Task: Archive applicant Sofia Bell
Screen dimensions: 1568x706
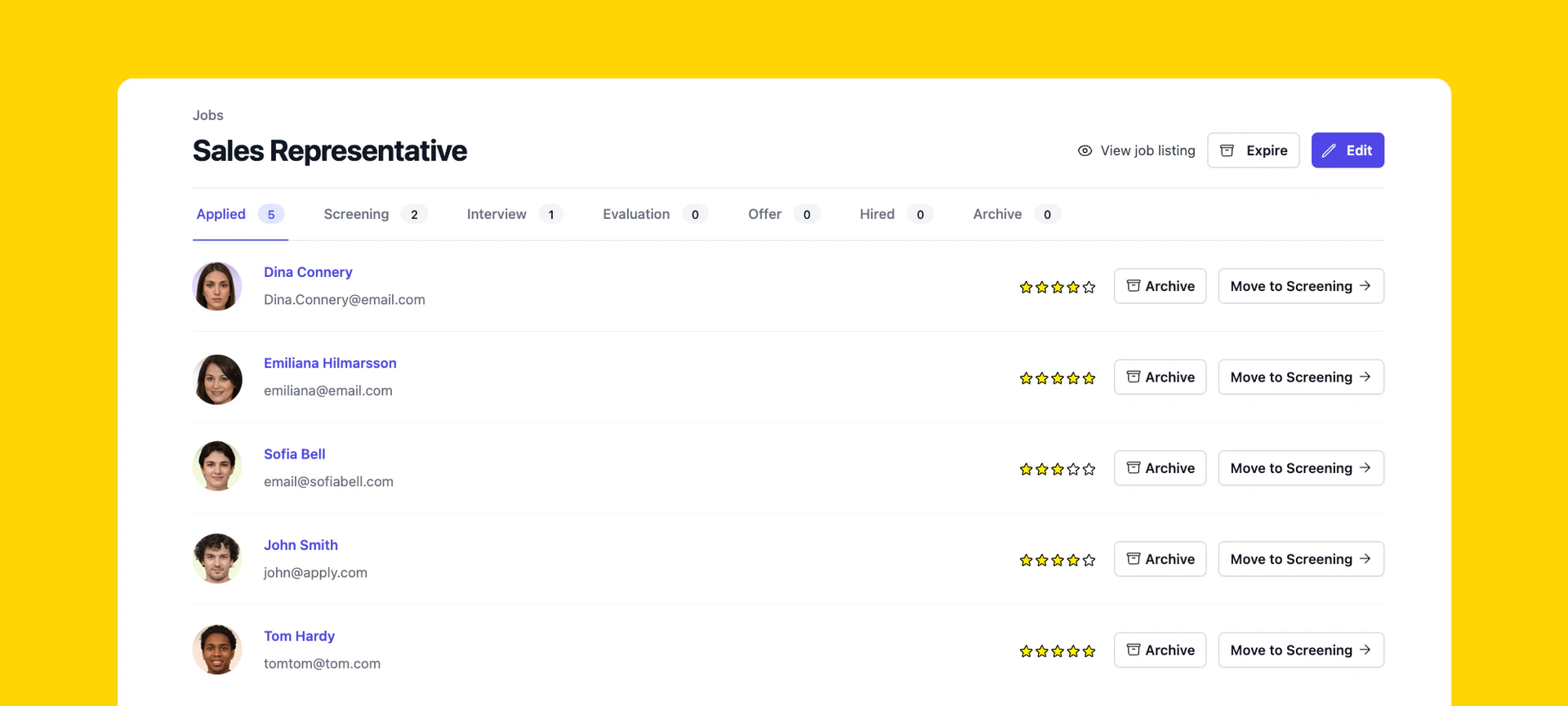Action: click(1160, 468)
